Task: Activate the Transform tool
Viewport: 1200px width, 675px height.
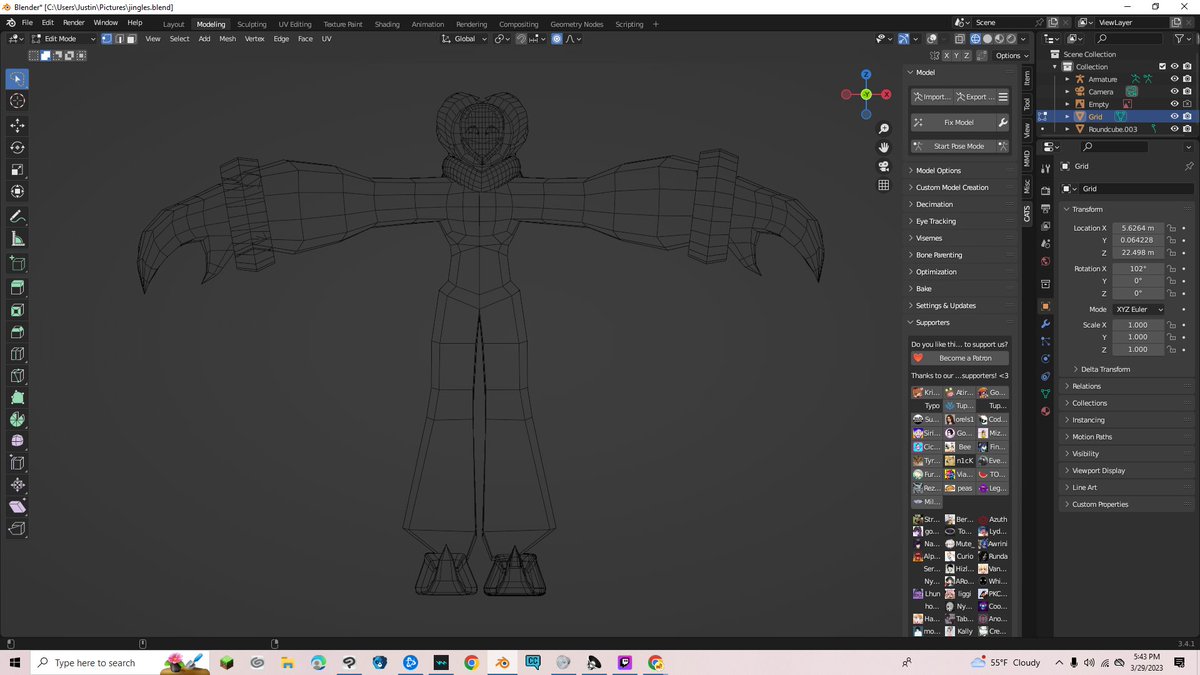Action: (17, 192)
